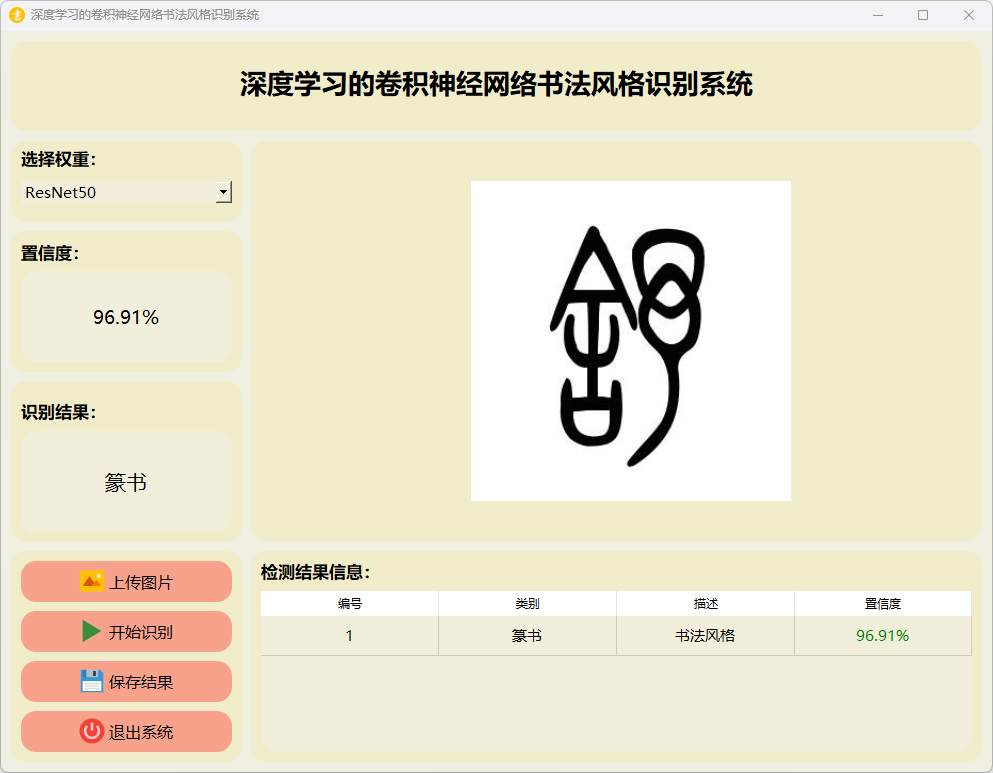The height and width of the screenshot is (773, 993).
Task: Click the 类别 column header
Action: [x=527, y=604]
